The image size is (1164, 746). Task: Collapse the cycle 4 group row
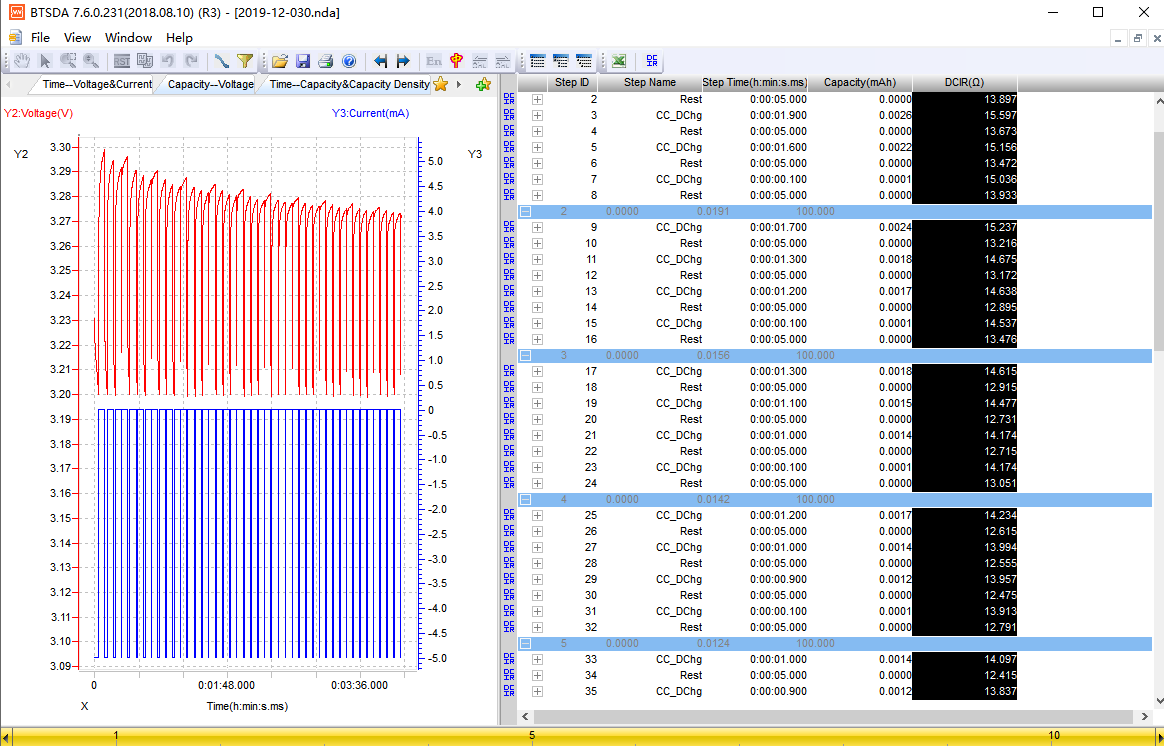(526, 500)
